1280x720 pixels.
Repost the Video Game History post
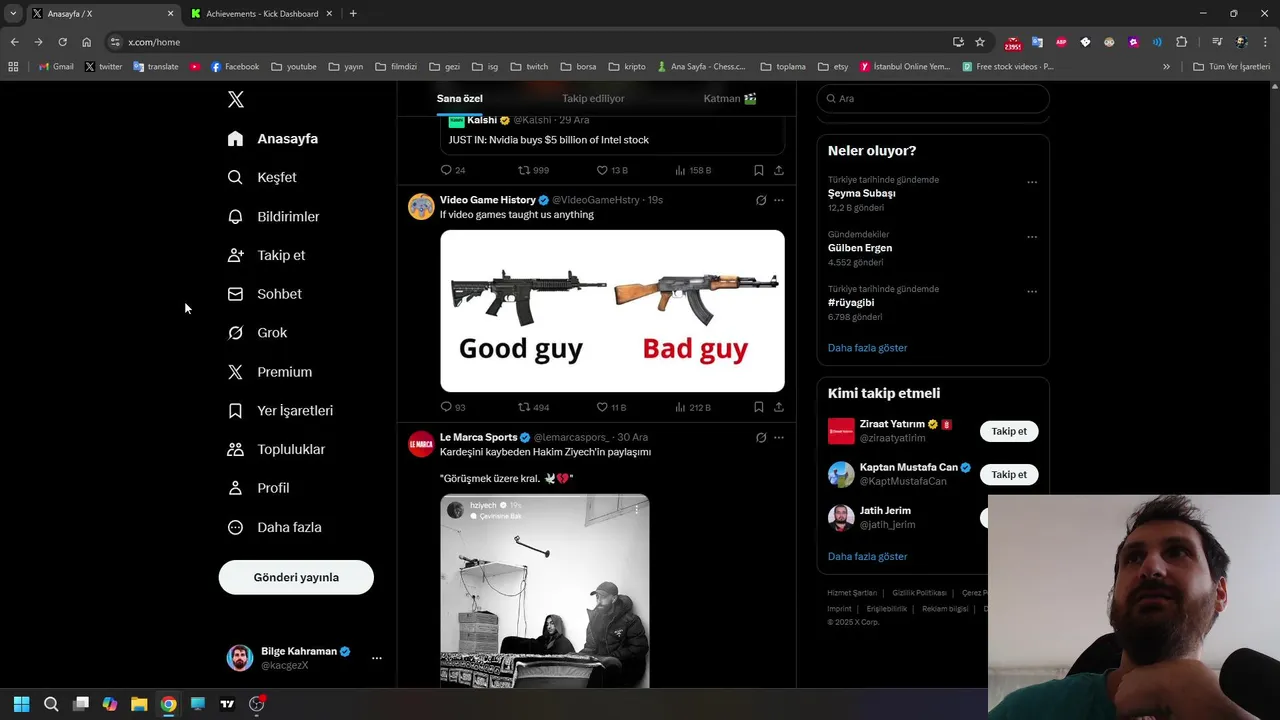533,407
